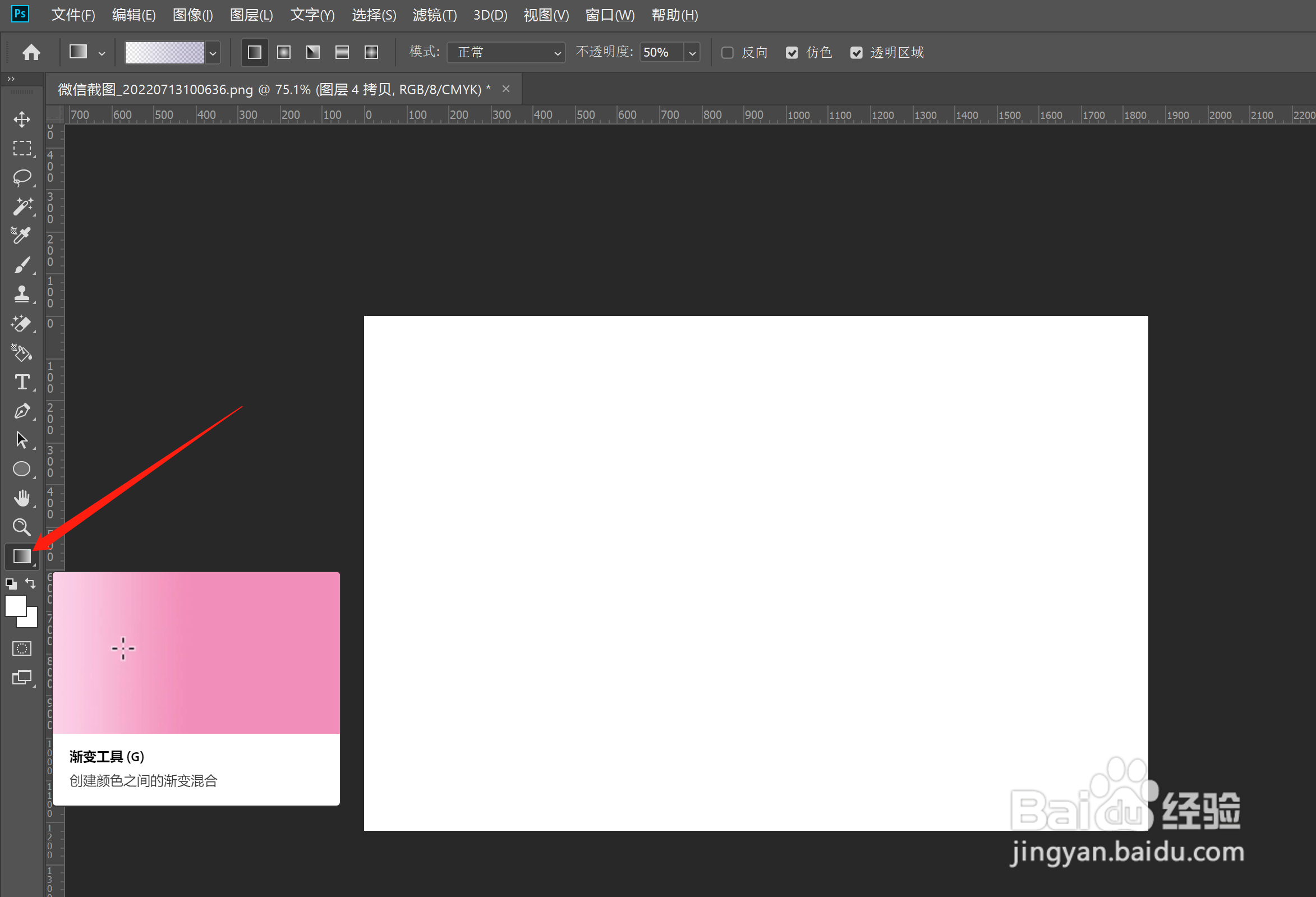
Task: Change screen mode
Action: [x=21, y=677]
